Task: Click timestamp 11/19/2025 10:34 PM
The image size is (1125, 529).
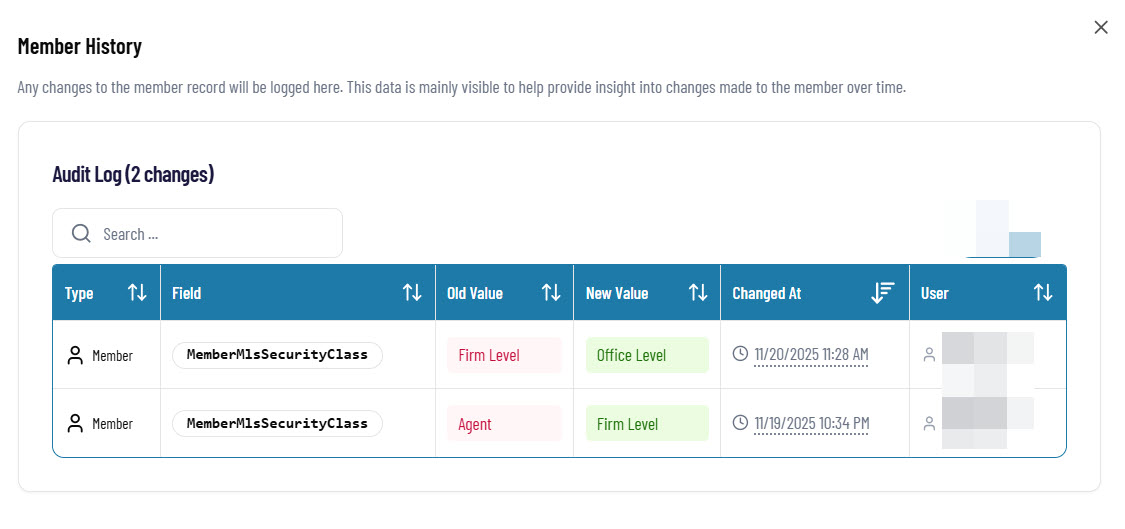Action: pyautogui.click(x=811, y=423)
